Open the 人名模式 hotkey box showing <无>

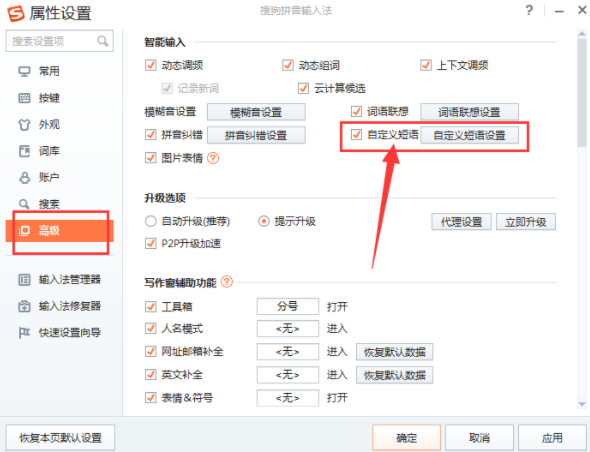tap(288, 329)
